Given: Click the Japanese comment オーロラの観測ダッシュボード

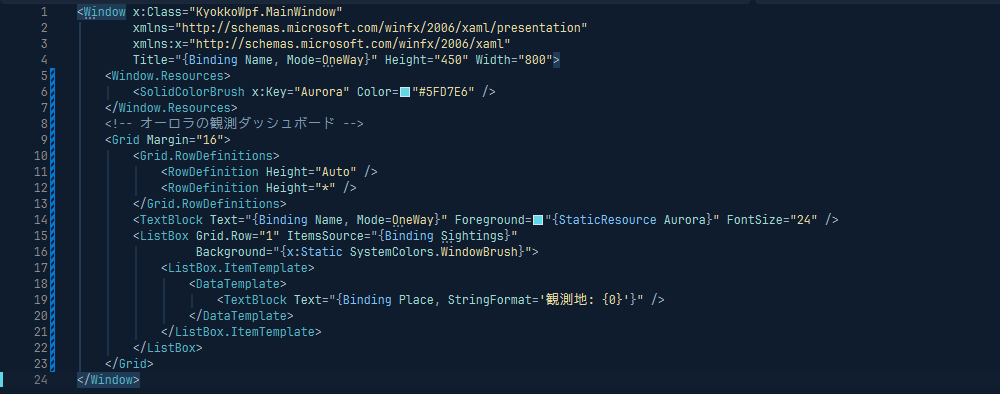Looking at the screenshot, I should tap(237, 124).
